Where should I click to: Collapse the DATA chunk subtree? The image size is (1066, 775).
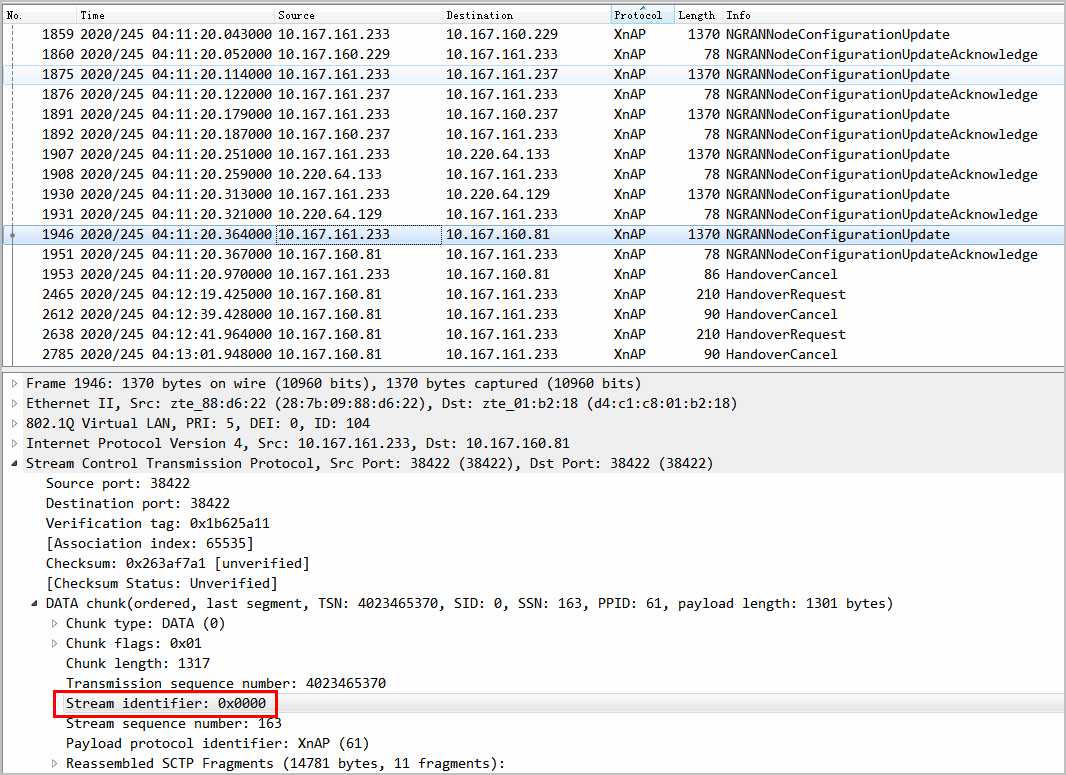point(35,604)
